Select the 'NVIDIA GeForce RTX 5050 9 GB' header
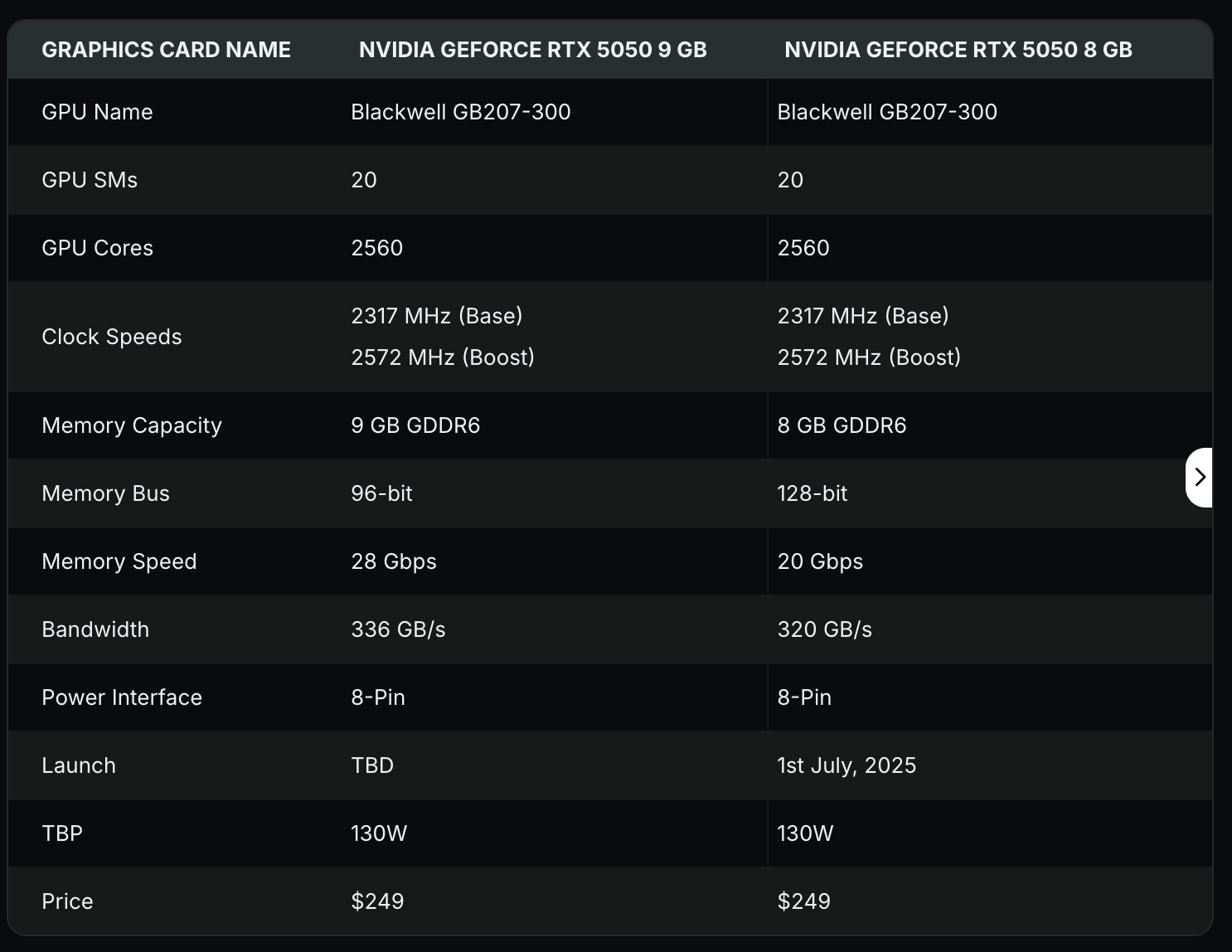The width and height of the screenshot is (1232, 952). 532,50
